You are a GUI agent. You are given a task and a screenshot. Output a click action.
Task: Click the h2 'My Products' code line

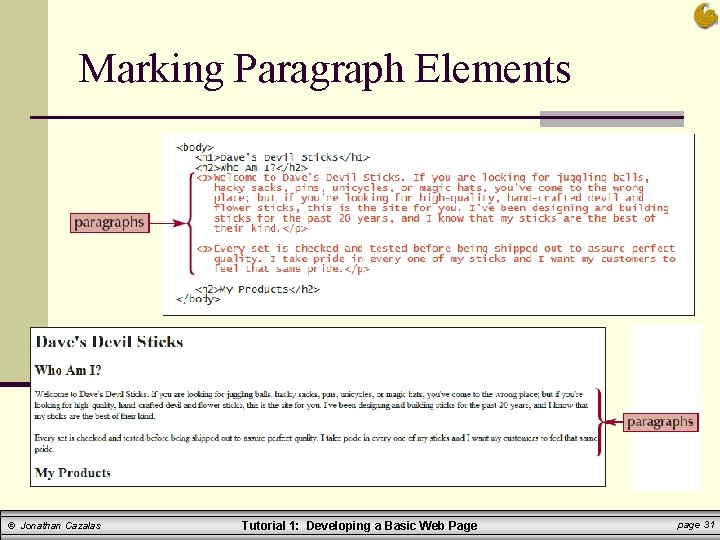pos(257,289)
